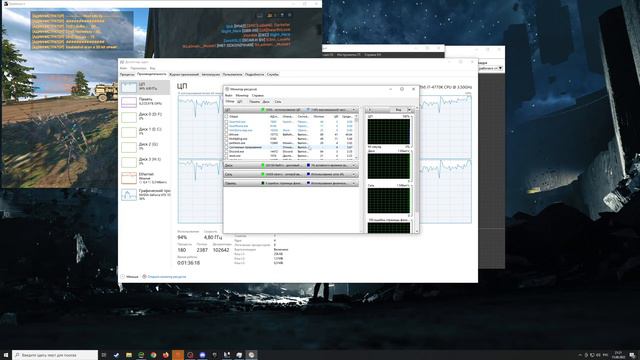This screenshot has height=360, width=640.
Task: Switch to Пользователи tab
Action: point(232,74)
